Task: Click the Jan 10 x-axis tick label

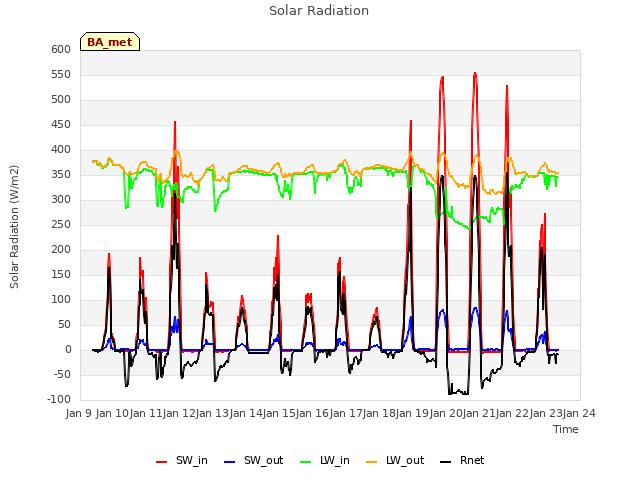Action: [112, 413]
